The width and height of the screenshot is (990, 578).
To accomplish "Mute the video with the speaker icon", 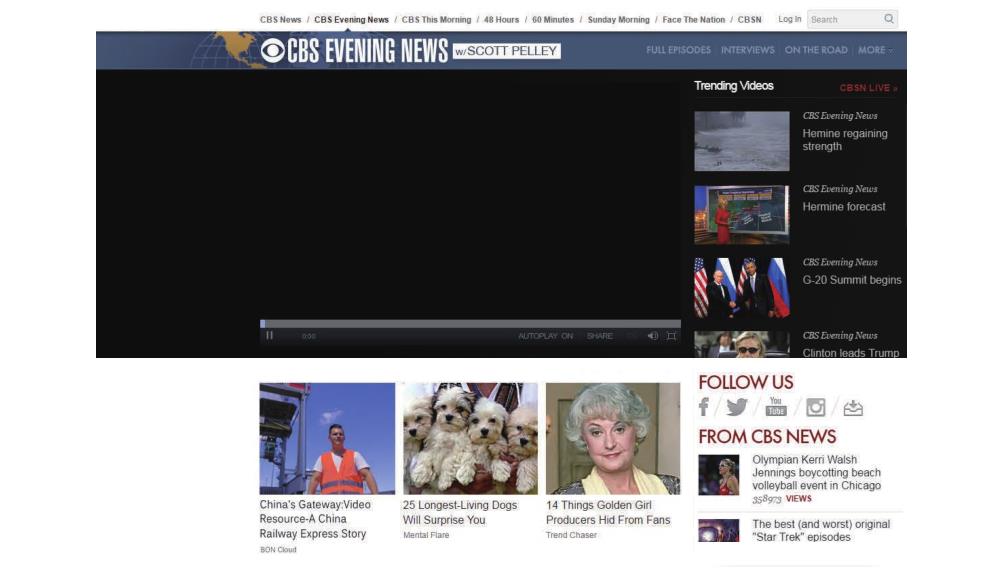I will coord(652,336).
